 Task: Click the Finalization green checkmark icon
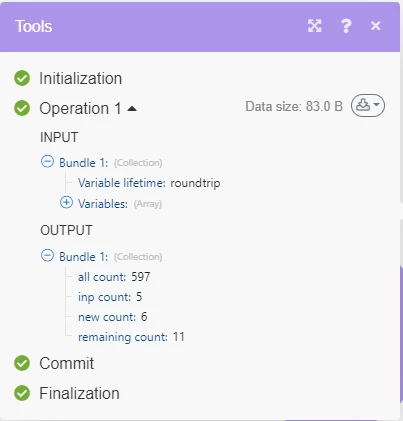22,393
